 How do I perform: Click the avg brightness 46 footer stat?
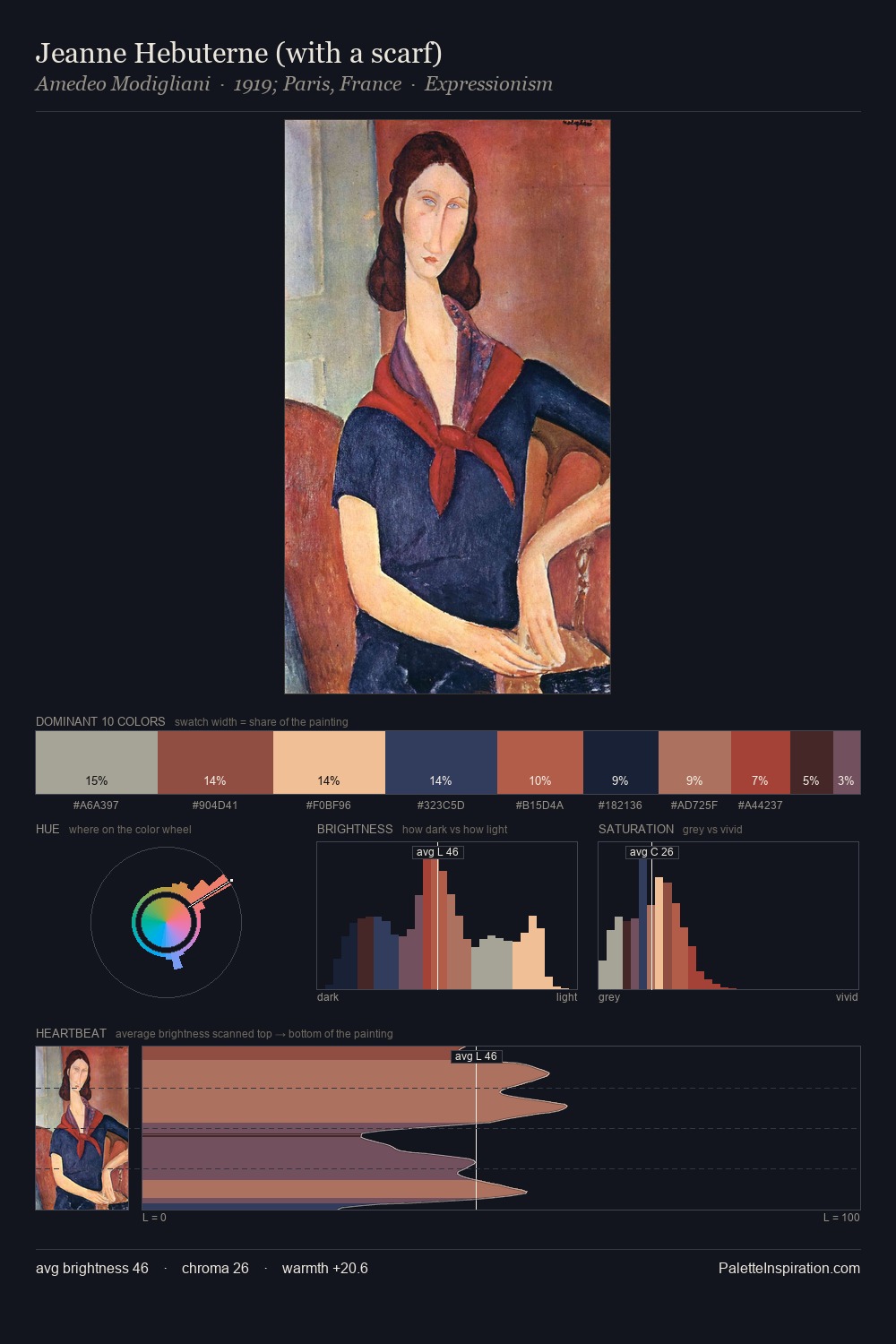(x=92, y=1268)
